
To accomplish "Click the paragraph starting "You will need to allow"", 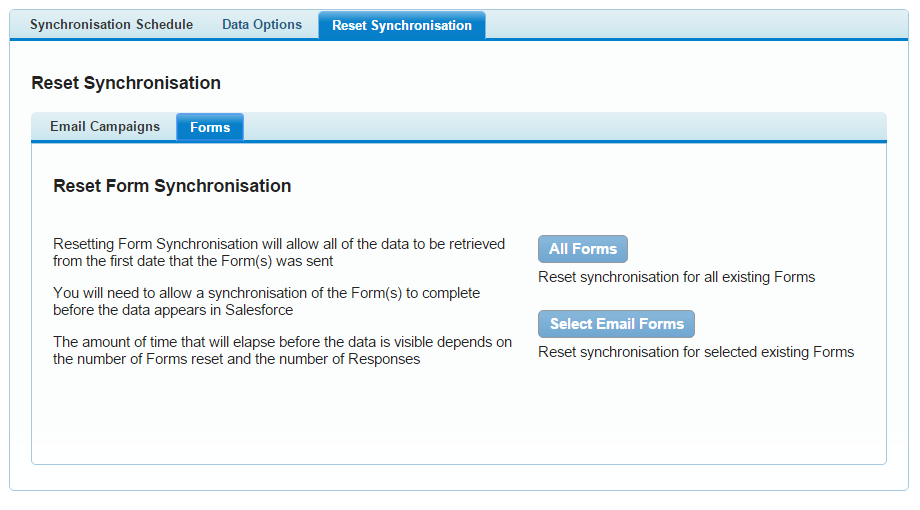I will (x=266, y=301).
